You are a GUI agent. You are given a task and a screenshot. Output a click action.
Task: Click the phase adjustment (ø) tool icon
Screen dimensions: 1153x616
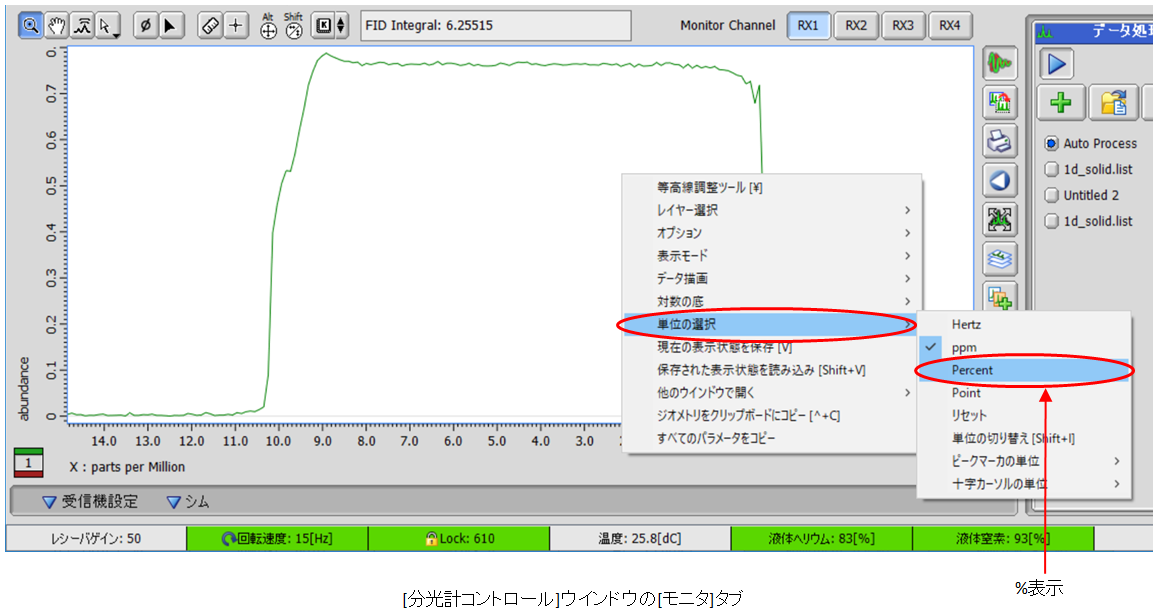click(x=146, y=25)
